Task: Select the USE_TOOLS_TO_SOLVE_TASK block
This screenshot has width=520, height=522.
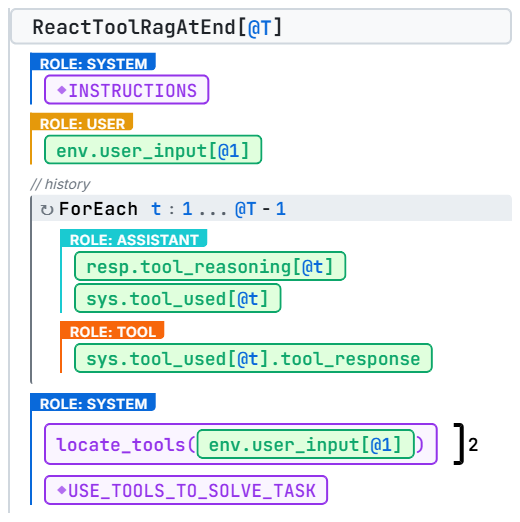Action: [186, 490]
